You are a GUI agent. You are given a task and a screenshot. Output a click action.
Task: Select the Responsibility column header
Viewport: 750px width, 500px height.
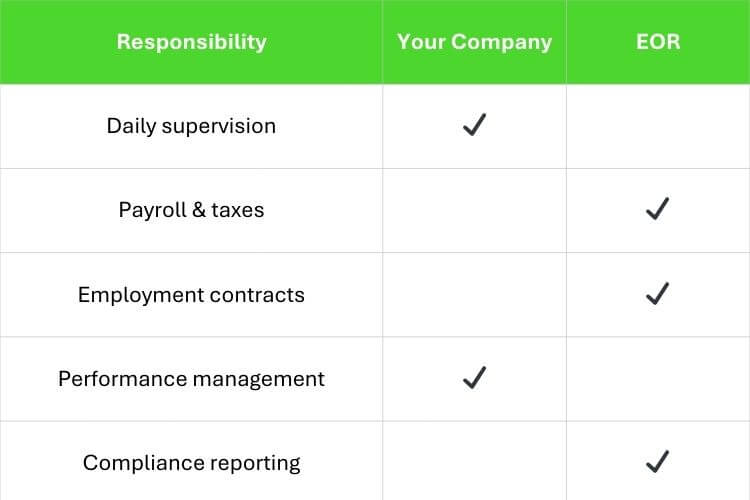pos(191,42)
